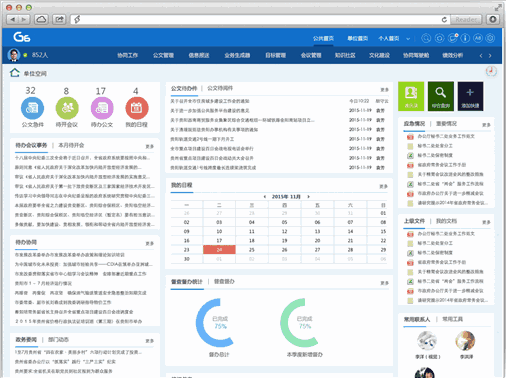Switch to the 常用工具 tab
Screen dimensions: 506x378
click(452, 319)
